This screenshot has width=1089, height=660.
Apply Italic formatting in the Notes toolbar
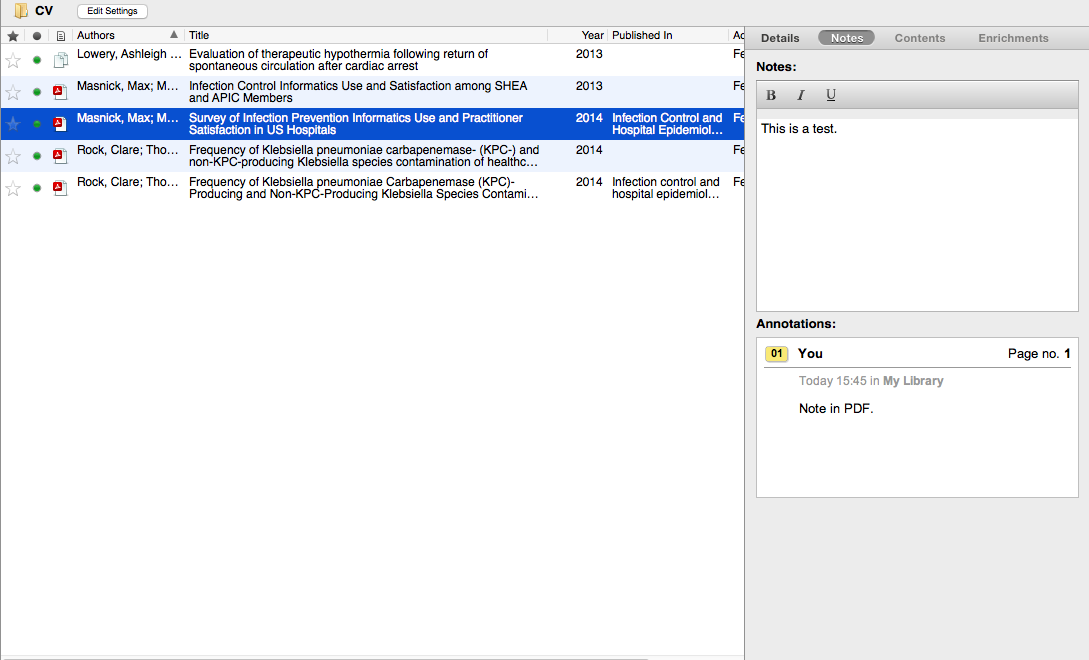point(801,95)
